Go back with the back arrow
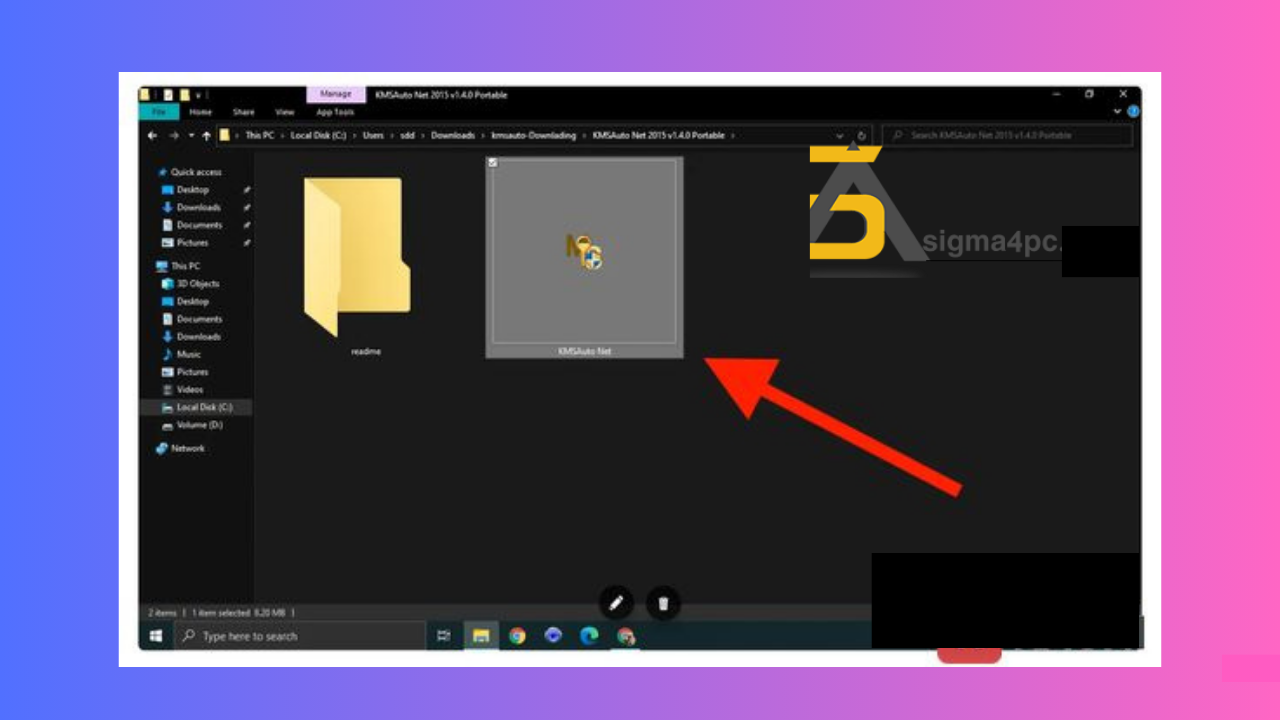The width and height of the screenshot is (1280, 720). (x=152, y=135)
